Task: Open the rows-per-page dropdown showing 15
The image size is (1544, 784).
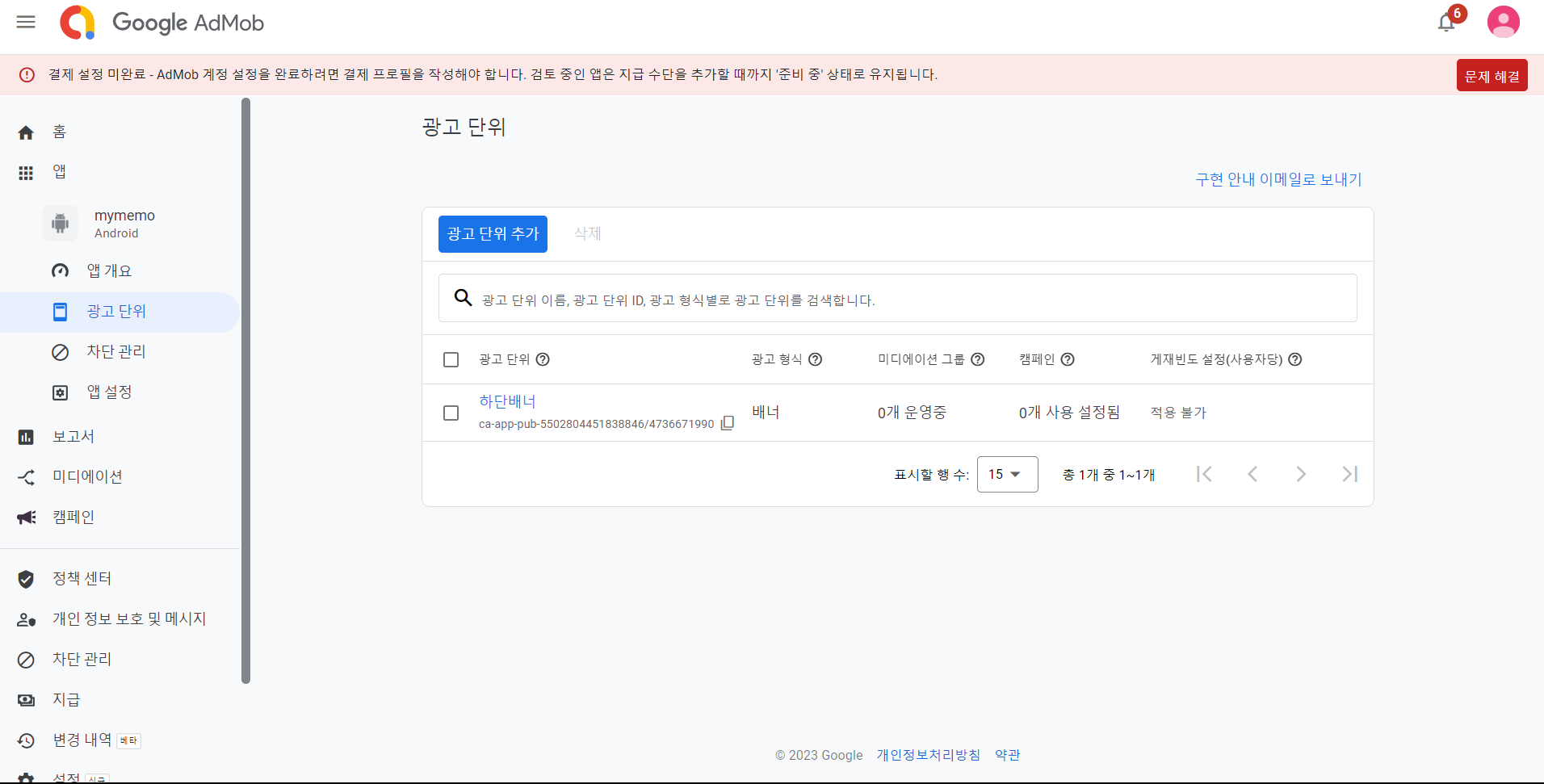Action: [1007, 474]
